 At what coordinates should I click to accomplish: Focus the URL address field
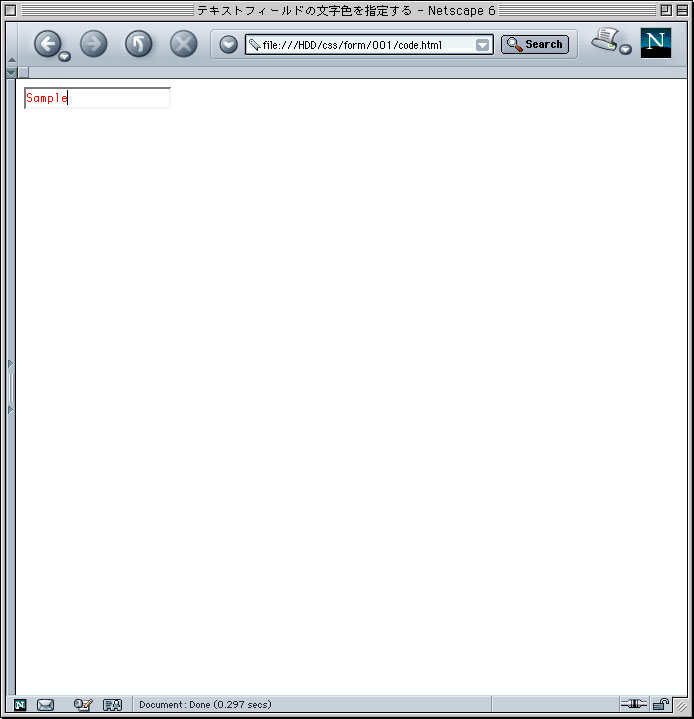pos(368,45)
